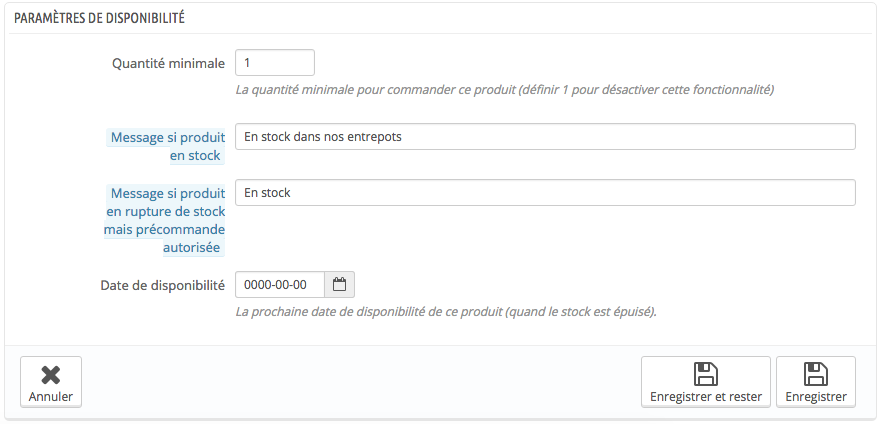This screenshot has height=424, width=882.
Task: Click the next availability date help text
Action: (x=445, y=312)
